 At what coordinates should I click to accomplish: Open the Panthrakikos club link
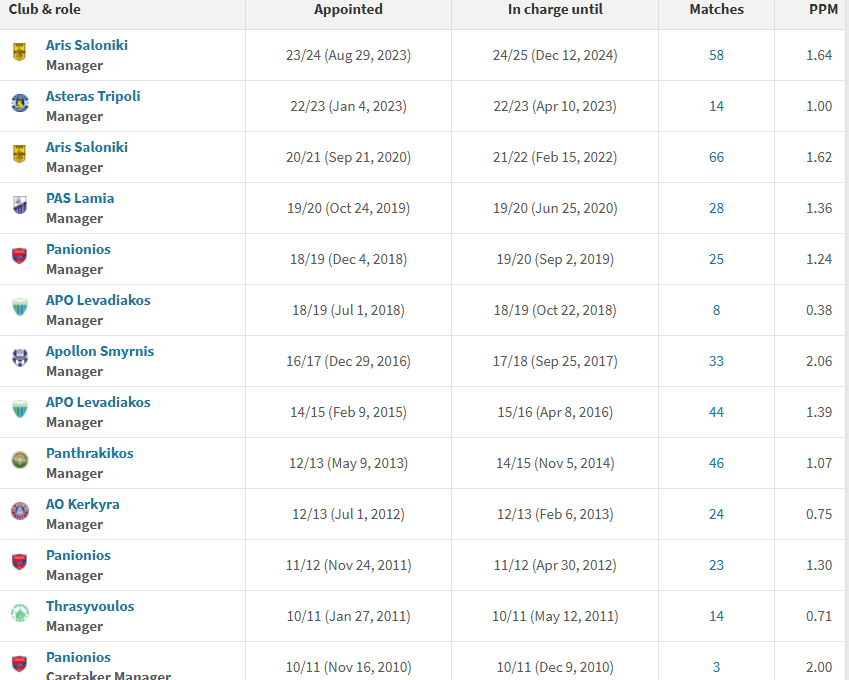click(90, 453)
